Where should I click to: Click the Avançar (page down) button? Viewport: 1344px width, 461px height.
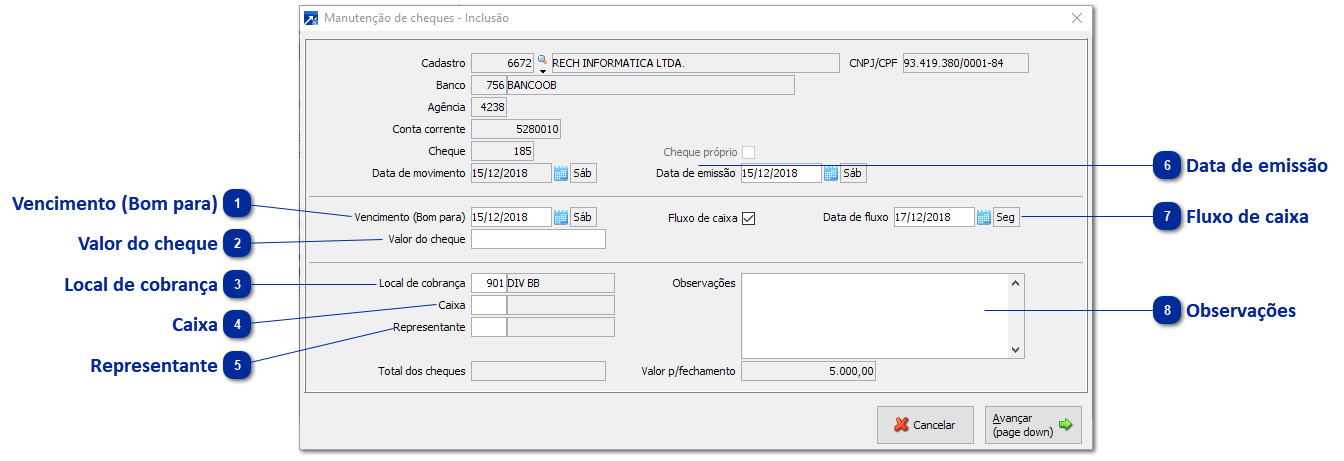pyautogui.click(x=1033, y=424)
